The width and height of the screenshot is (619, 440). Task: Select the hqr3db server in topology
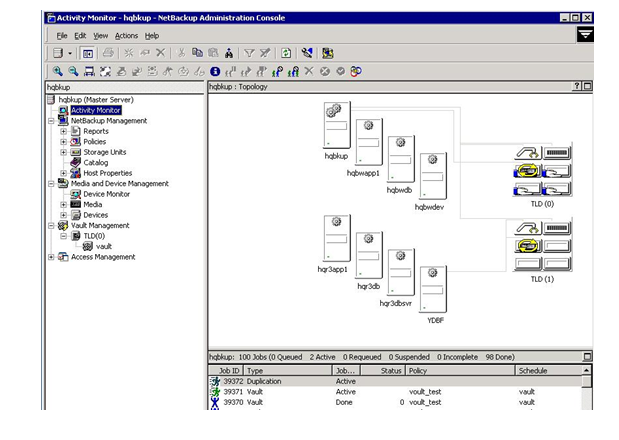pos(369,255)
